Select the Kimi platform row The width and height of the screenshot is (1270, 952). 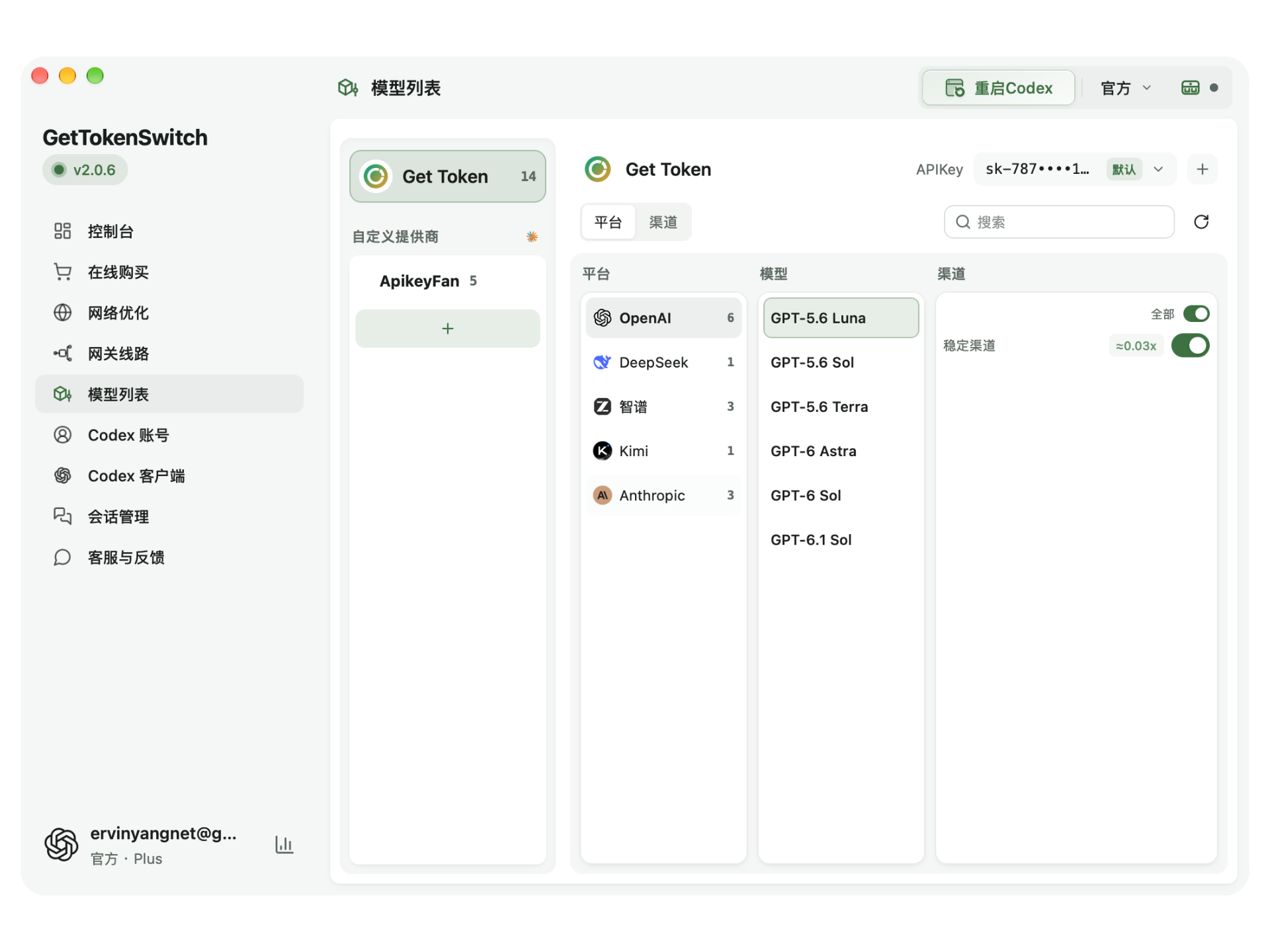[x=663, y=451]
